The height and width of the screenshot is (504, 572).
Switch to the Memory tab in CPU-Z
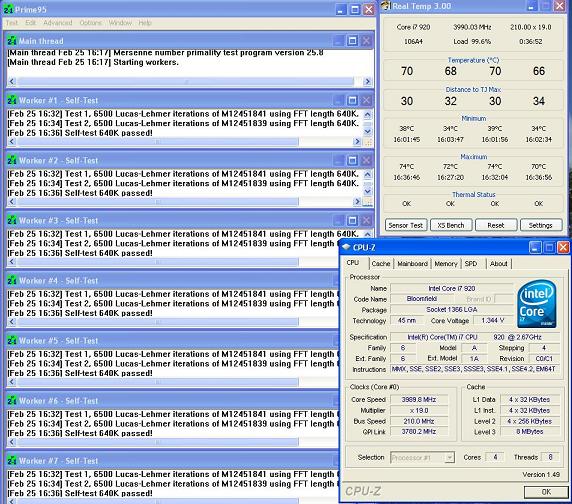[446, 264]
